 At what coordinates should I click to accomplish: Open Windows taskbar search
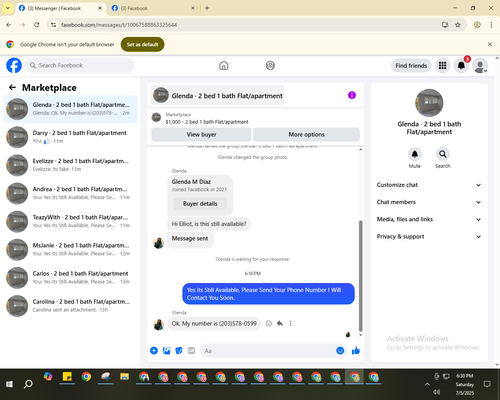tap(28, 384)
